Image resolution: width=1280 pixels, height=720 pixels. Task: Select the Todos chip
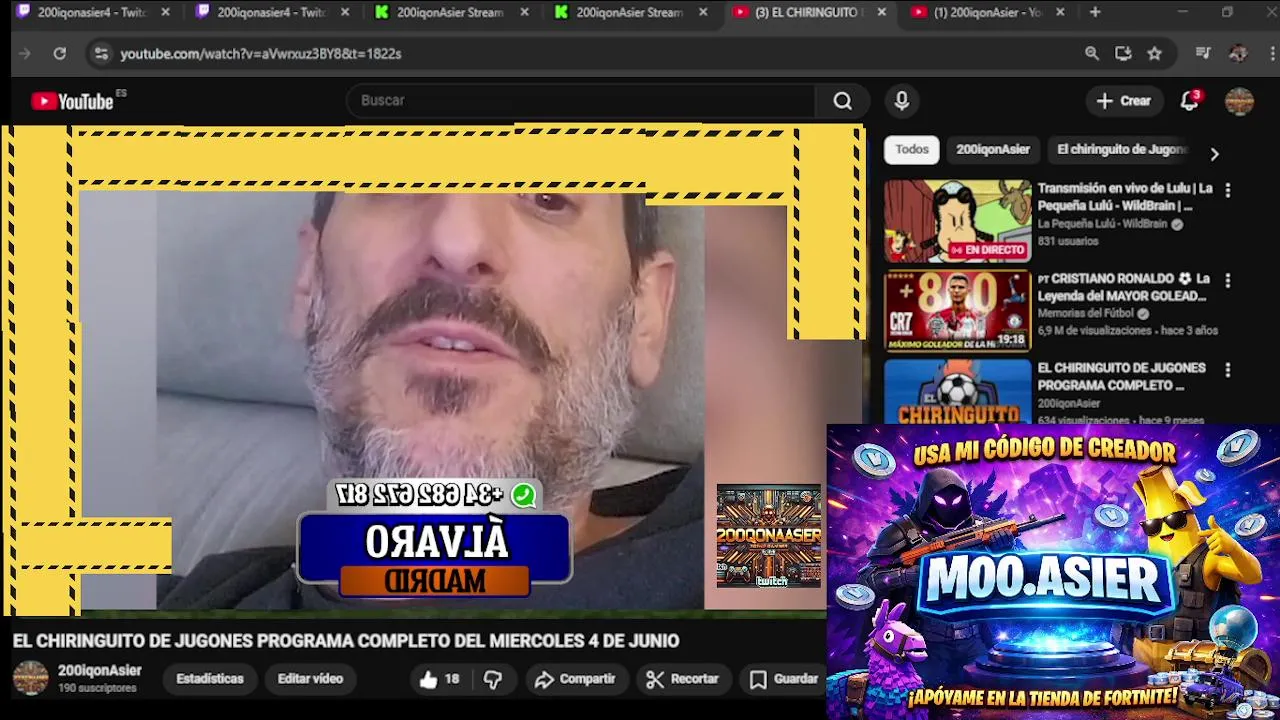click(911, 150)
